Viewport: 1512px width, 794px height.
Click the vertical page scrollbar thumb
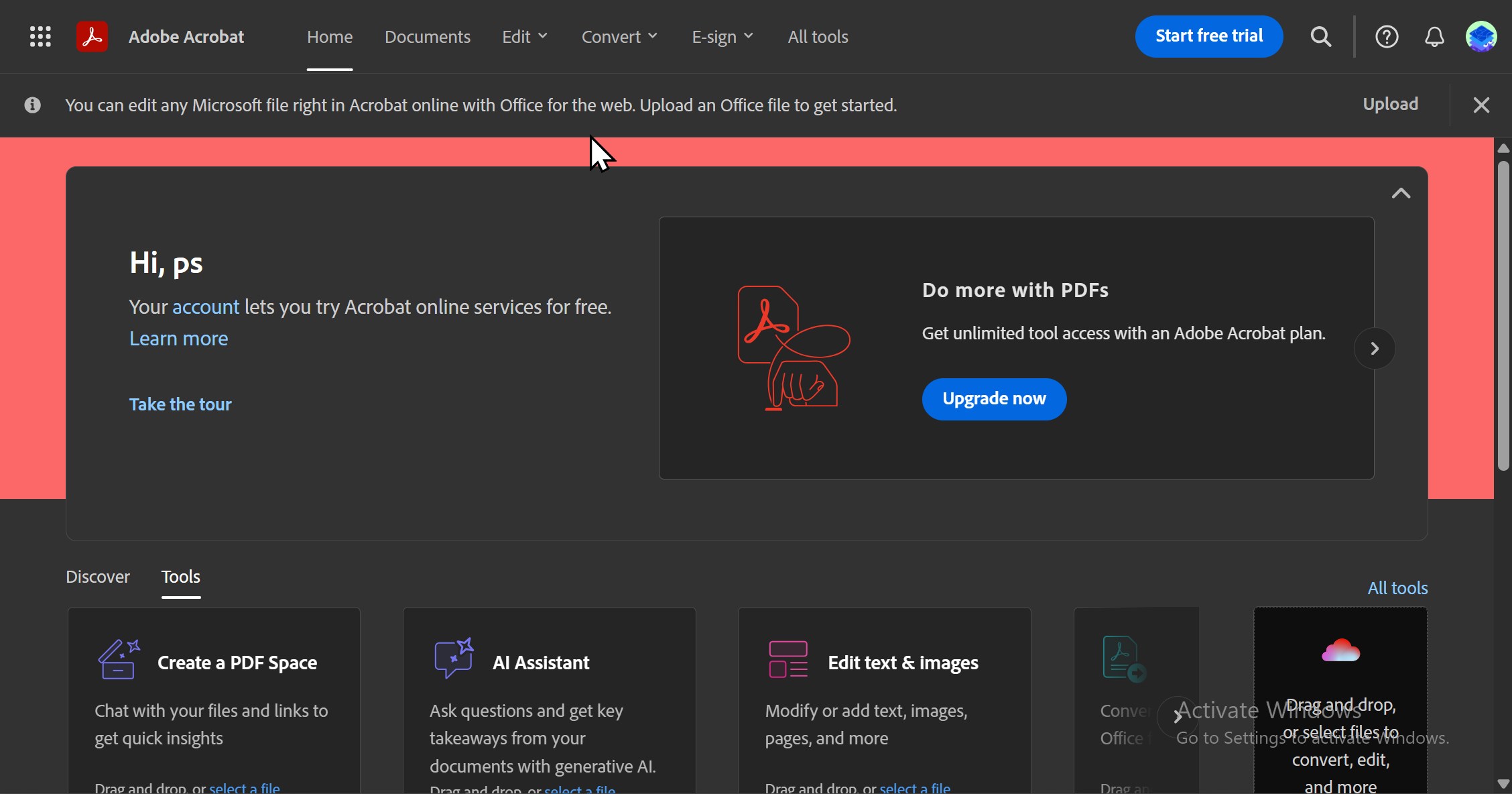pyautogui.click(x=1503, y=315)
